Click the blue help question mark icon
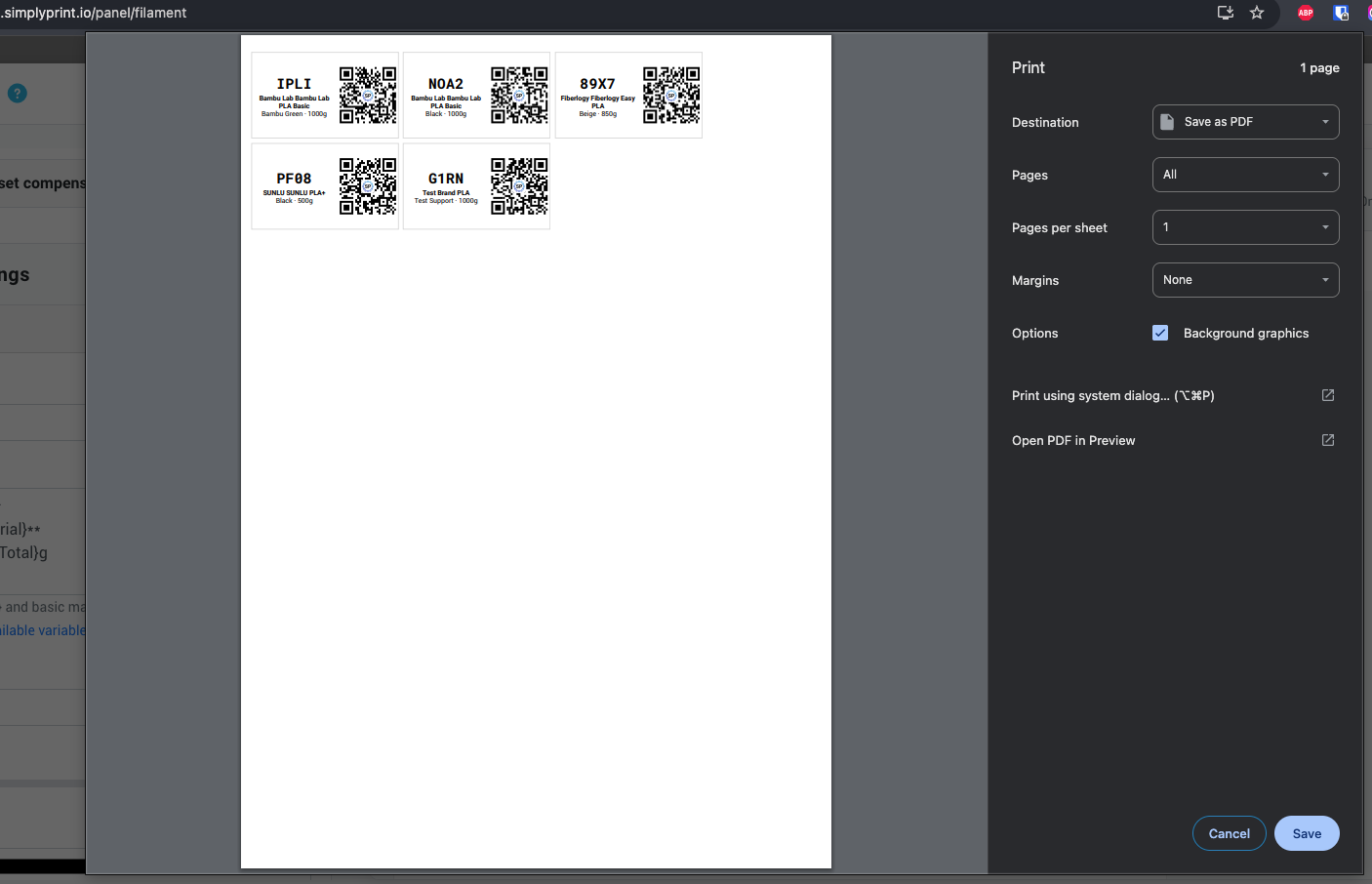Image resolution: width=1372 pixels, height=884 pixels. 18,94
